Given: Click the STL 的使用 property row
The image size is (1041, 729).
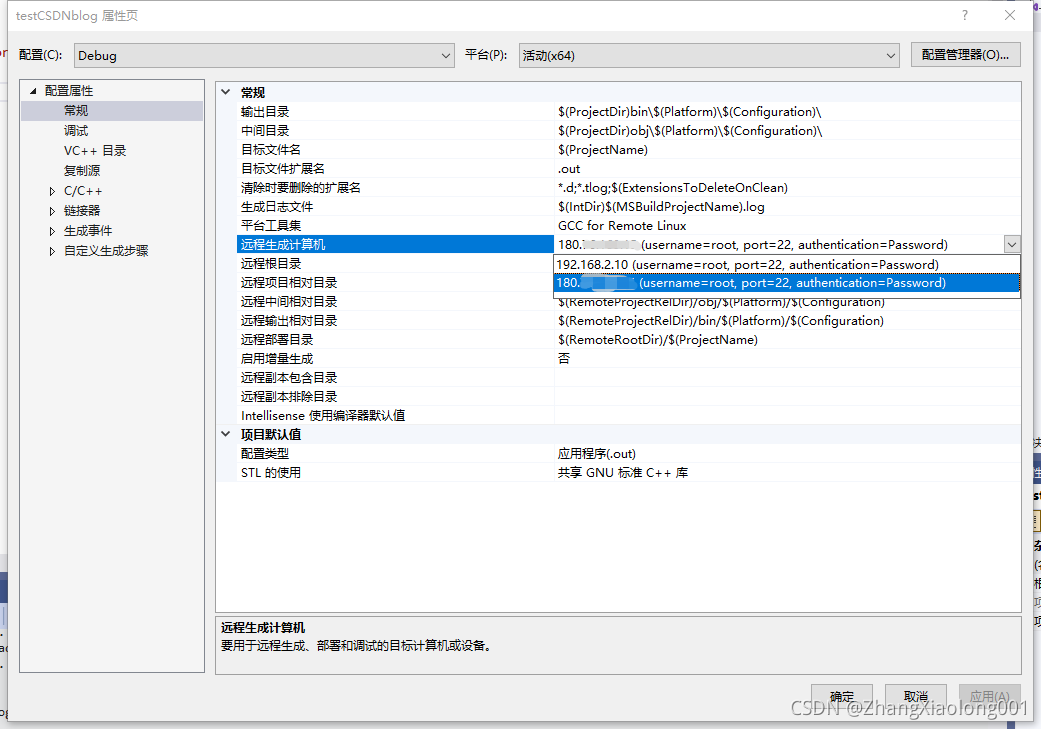Looking at the screenshot, I should point(629,473).
